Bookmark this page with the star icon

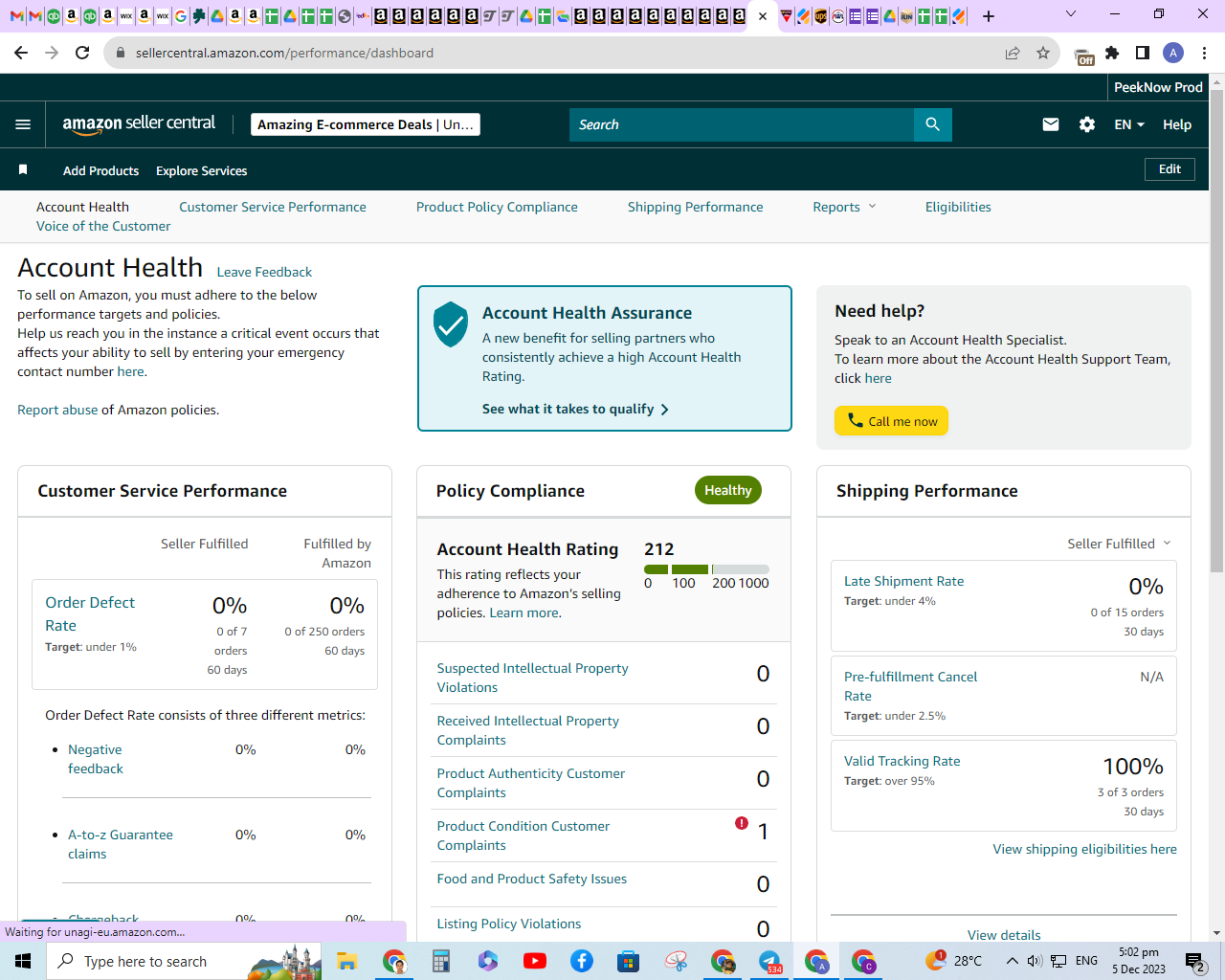[x=1043, y=53]
